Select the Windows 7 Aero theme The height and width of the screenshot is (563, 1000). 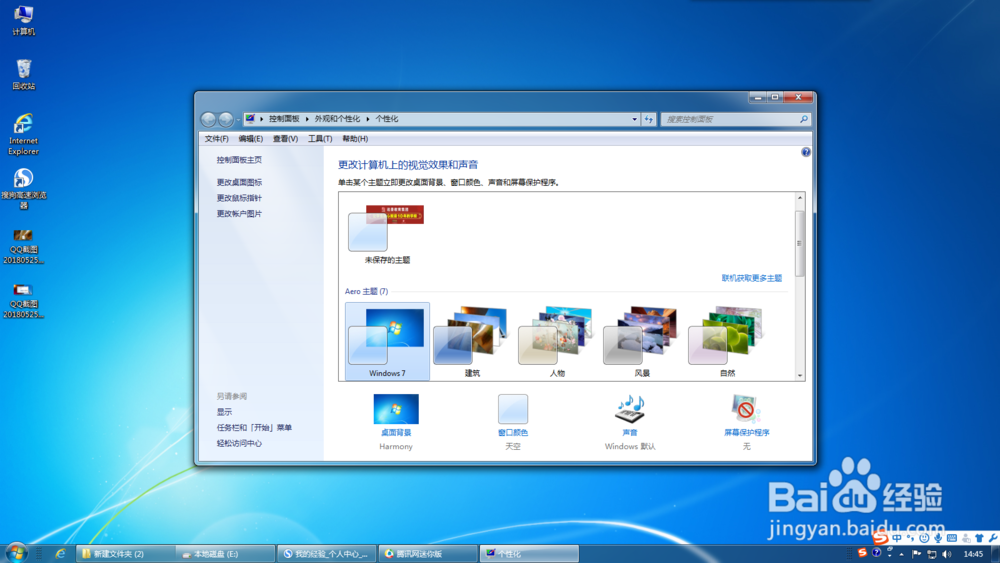pos(387,341)
